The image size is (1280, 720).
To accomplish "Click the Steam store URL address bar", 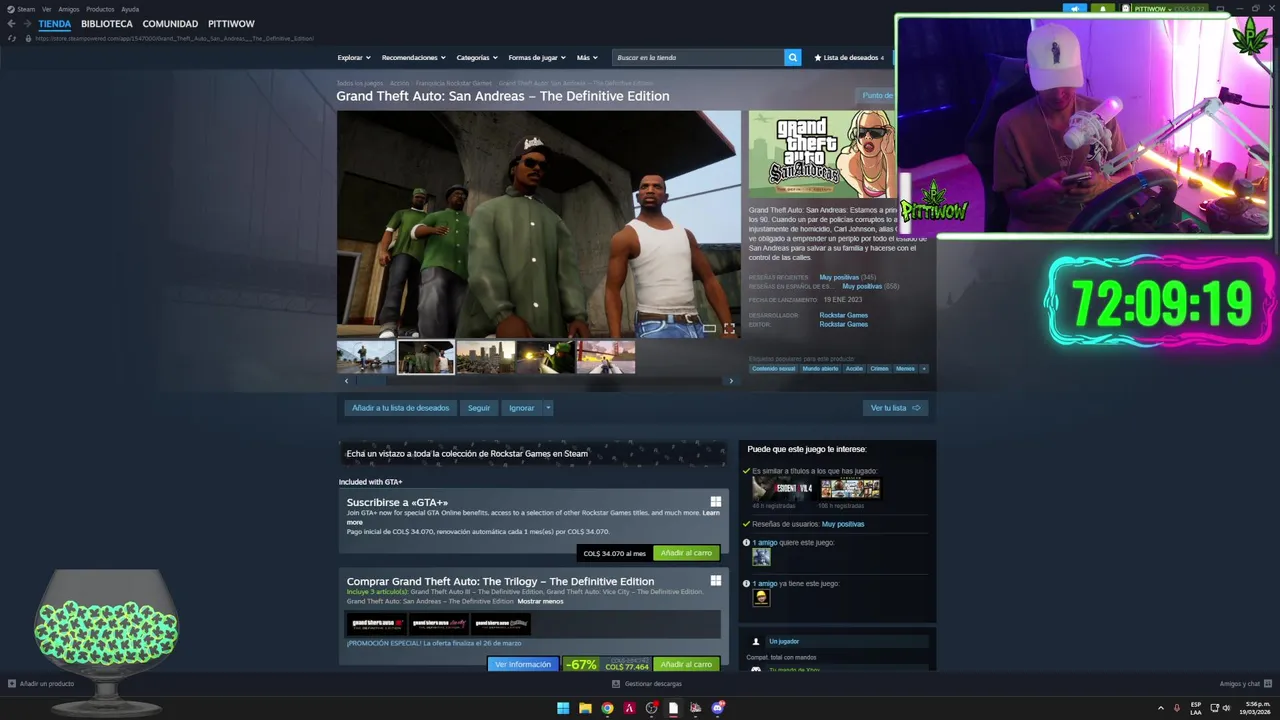I will (175, 38).
